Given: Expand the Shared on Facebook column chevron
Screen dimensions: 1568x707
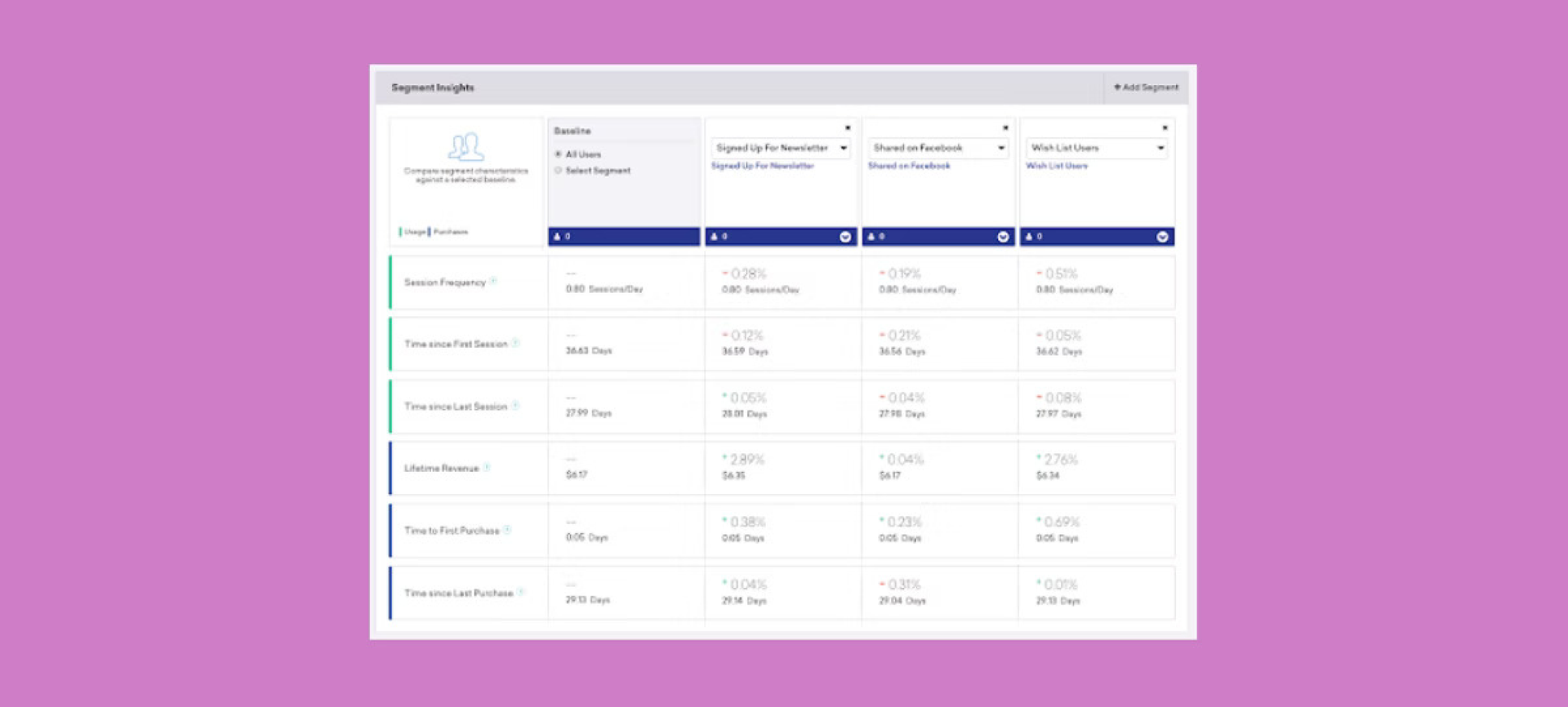Looking at the screenshot, I should tap(1003, 237).
